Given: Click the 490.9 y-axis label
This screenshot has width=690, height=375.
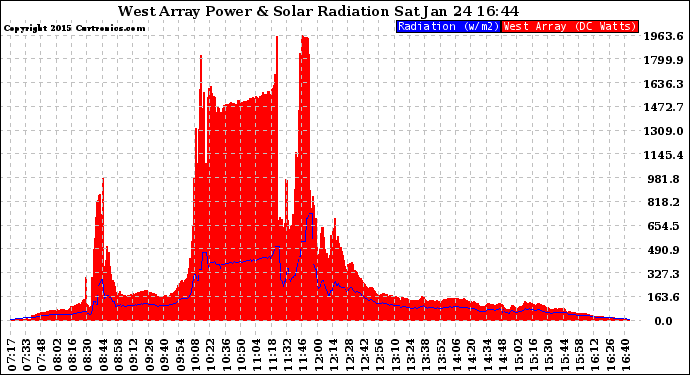Looking at the screenshot, I should coord(665,250).
